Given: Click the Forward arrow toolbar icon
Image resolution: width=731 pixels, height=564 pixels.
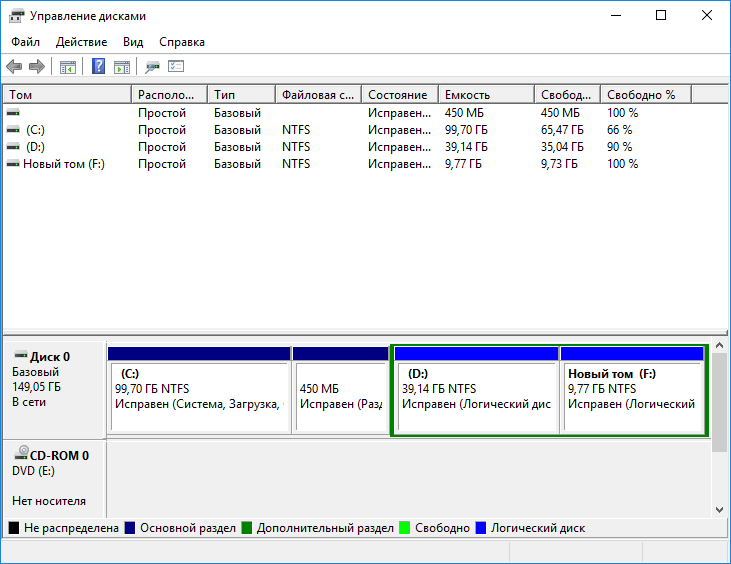Looking at the screenshot, I should coord(37,67).
